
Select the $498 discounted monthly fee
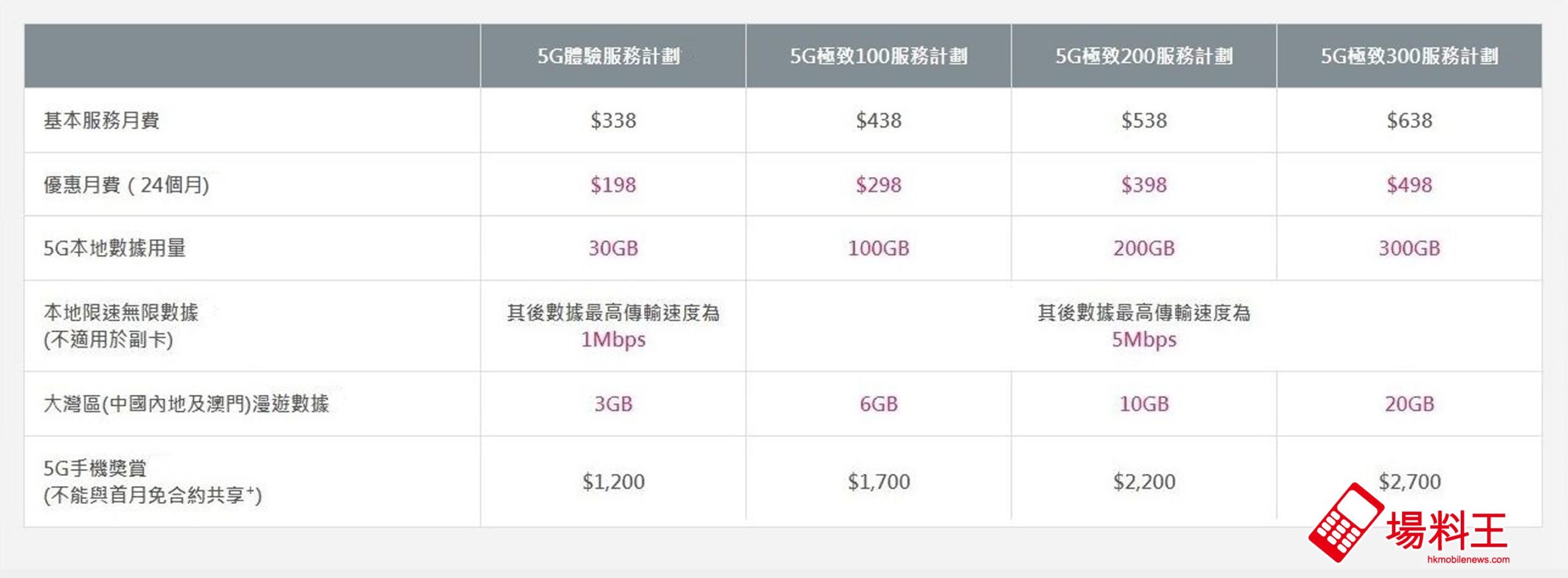click(1409, 185)
